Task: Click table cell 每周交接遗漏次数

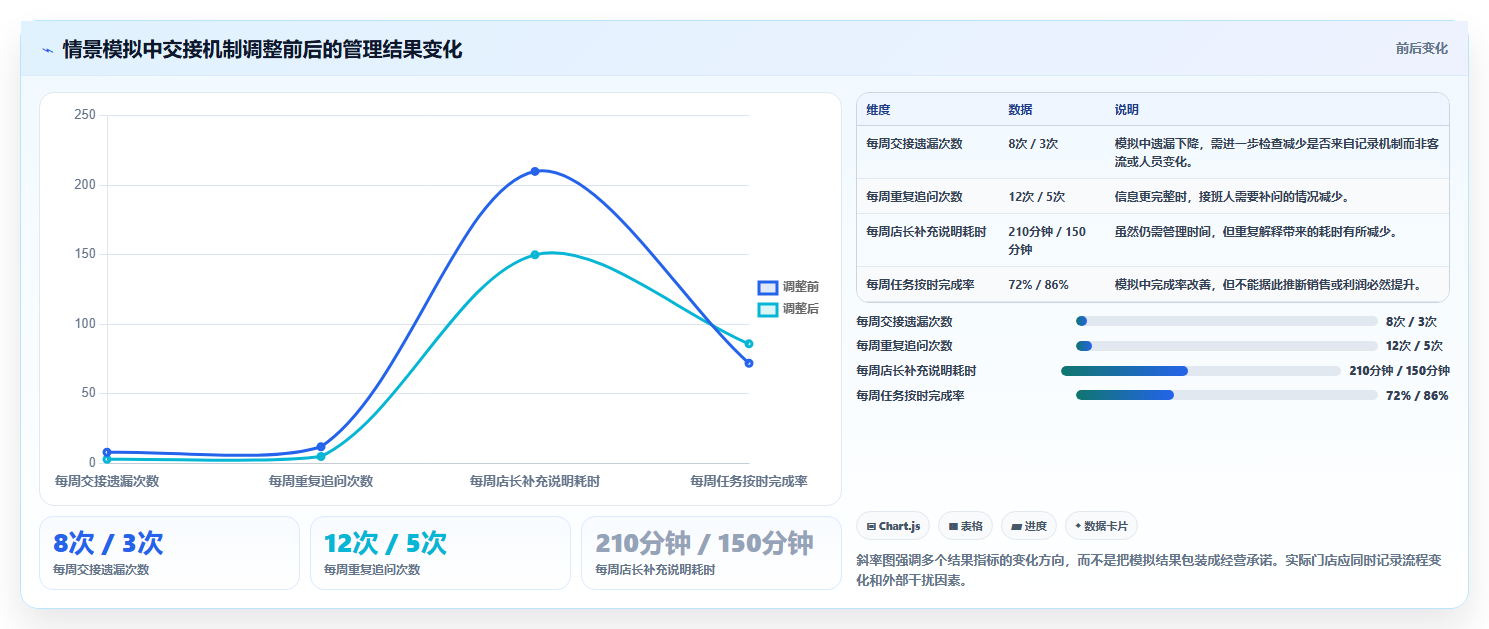Action: pyautogui.click(x=914, y=144)
